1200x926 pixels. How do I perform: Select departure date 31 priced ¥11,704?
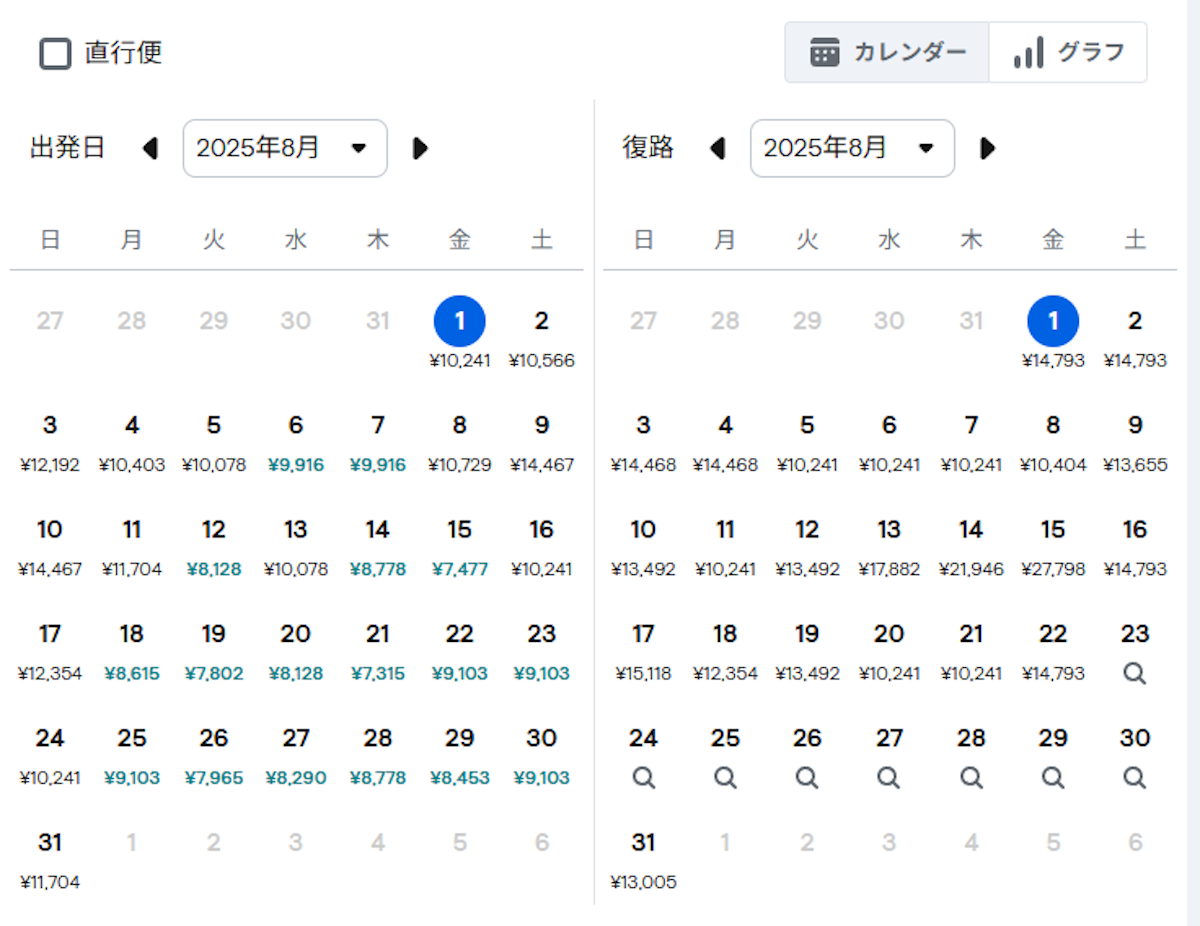point(49,859)
